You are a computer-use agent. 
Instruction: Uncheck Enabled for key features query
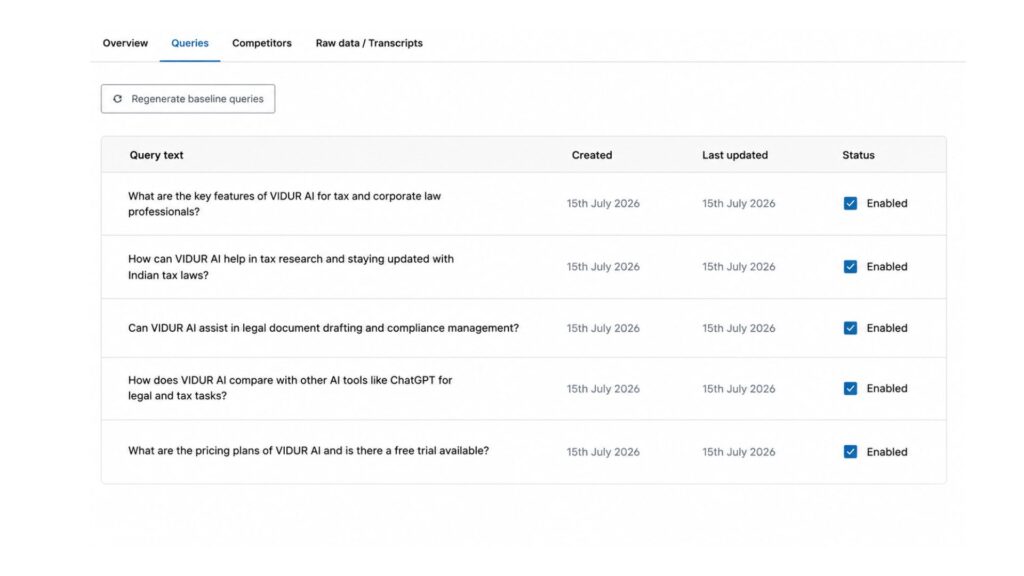850,203
